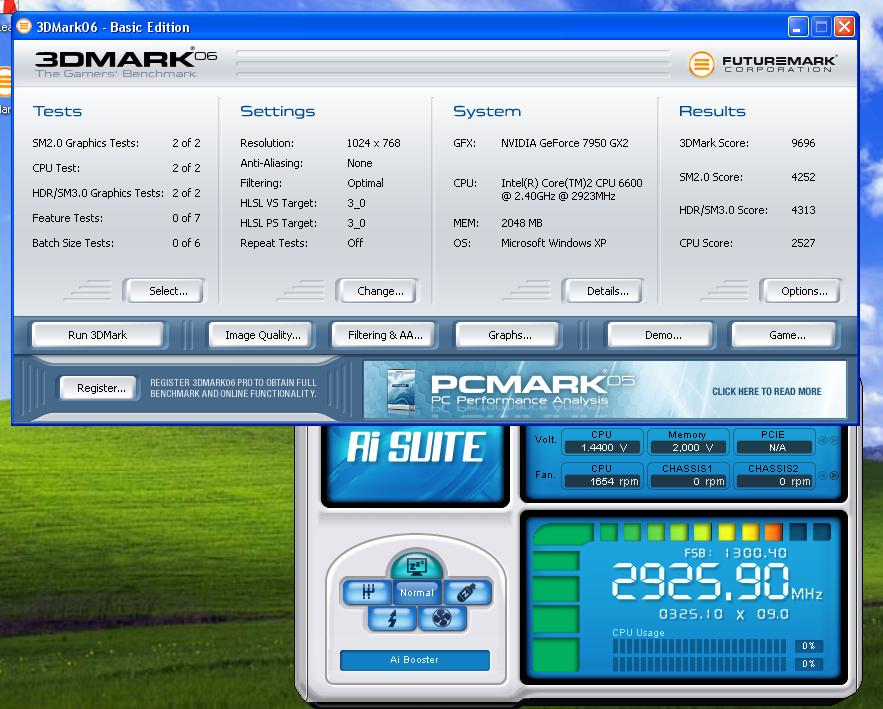Click the Feature Tests count 0 of 7
Image resolution: width=883 pixels, height=709 pixels.
[186, 218]
